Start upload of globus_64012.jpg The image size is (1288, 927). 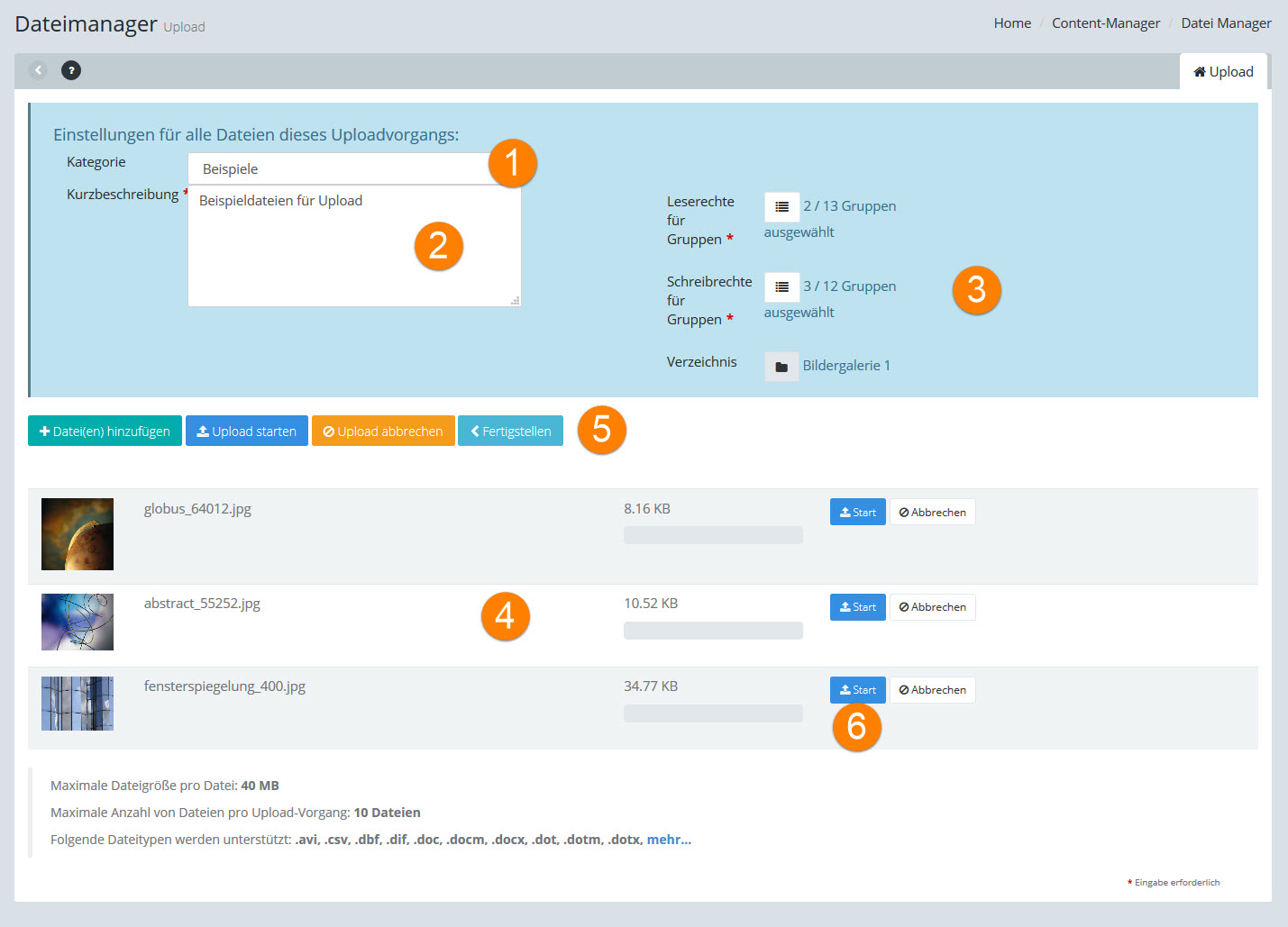[x=857, y=513]
